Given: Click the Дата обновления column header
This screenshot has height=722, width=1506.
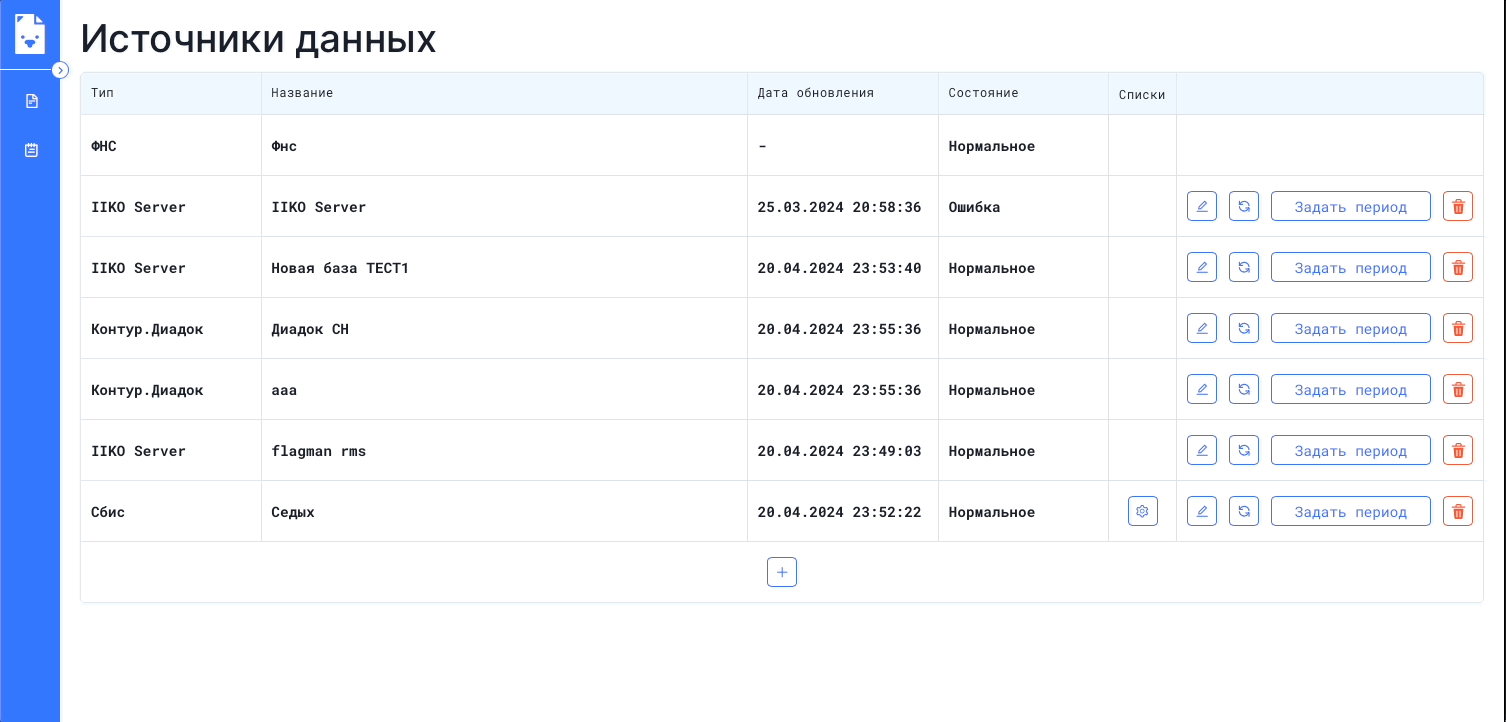Looking at the screenshot, I should (x=815, y=93).
